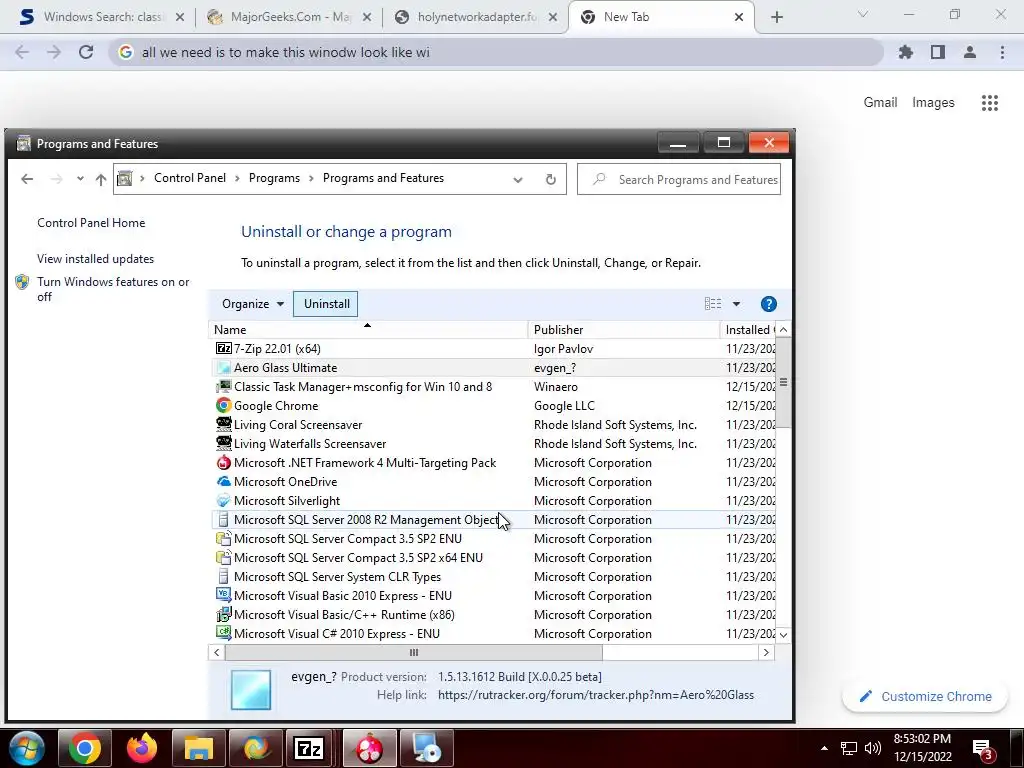The image size is (1024, 768).
Task: Click the volume speaker tray icon
Action: click(873, 748)
